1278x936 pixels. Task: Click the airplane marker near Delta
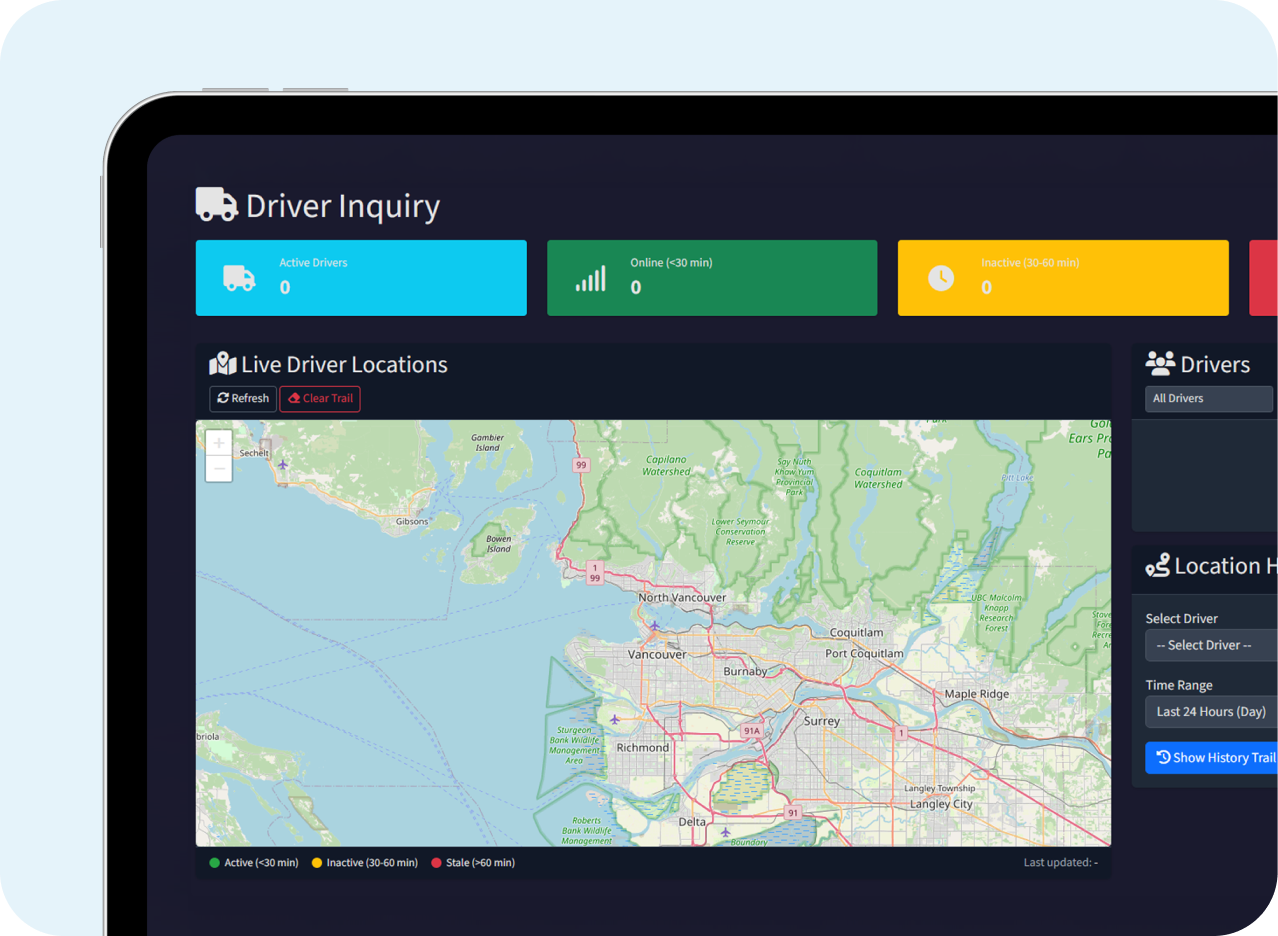(726, 831)
